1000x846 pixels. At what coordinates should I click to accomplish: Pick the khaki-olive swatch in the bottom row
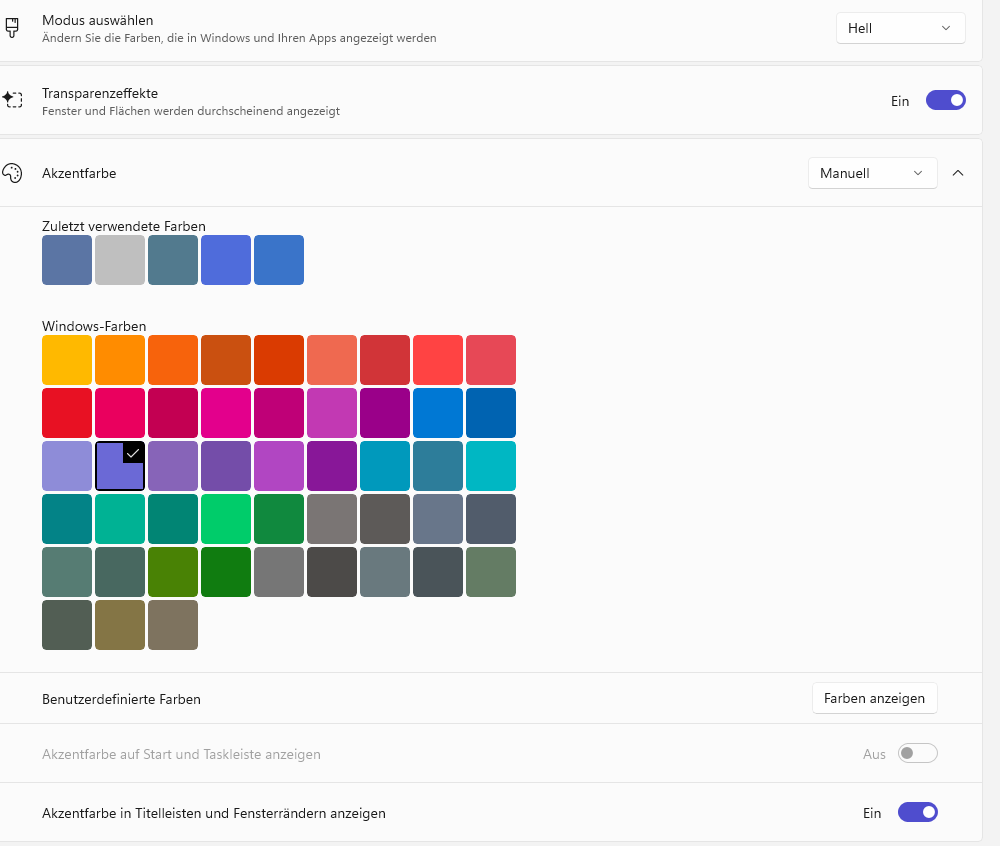click(x=120, y=625)
